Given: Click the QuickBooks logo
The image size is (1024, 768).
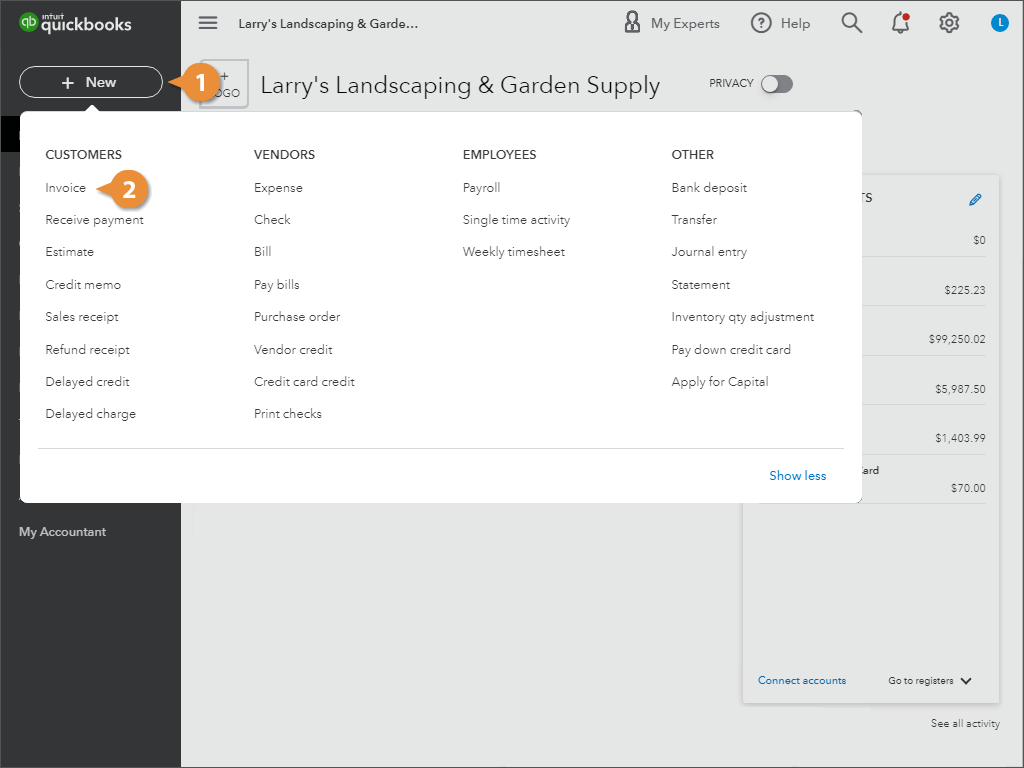Looking at the screenshot, I should coord(76,22).
